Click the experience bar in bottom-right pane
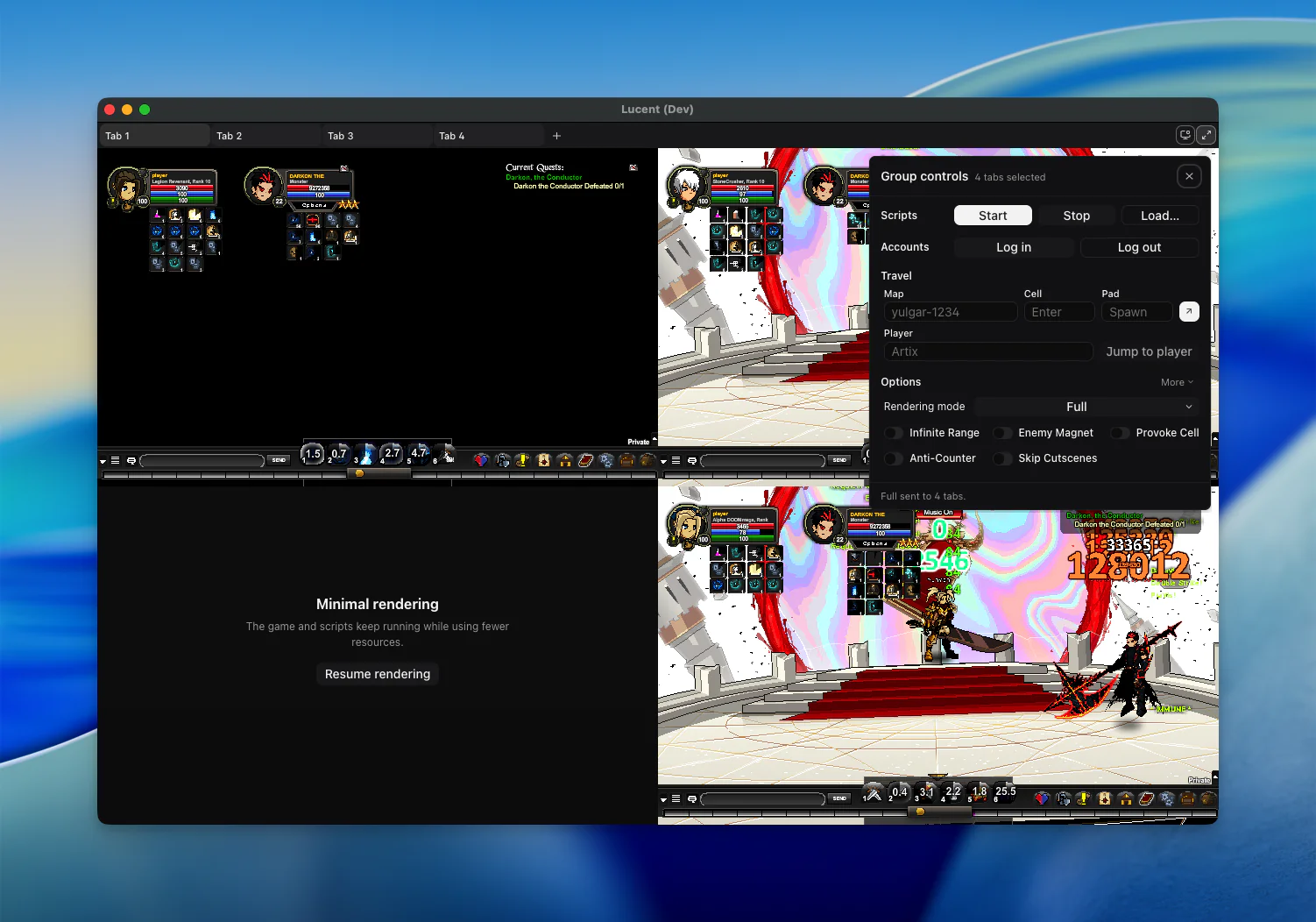Viewport: 1316px width, 922px height. pyautogui.click(x=938, y=812)
